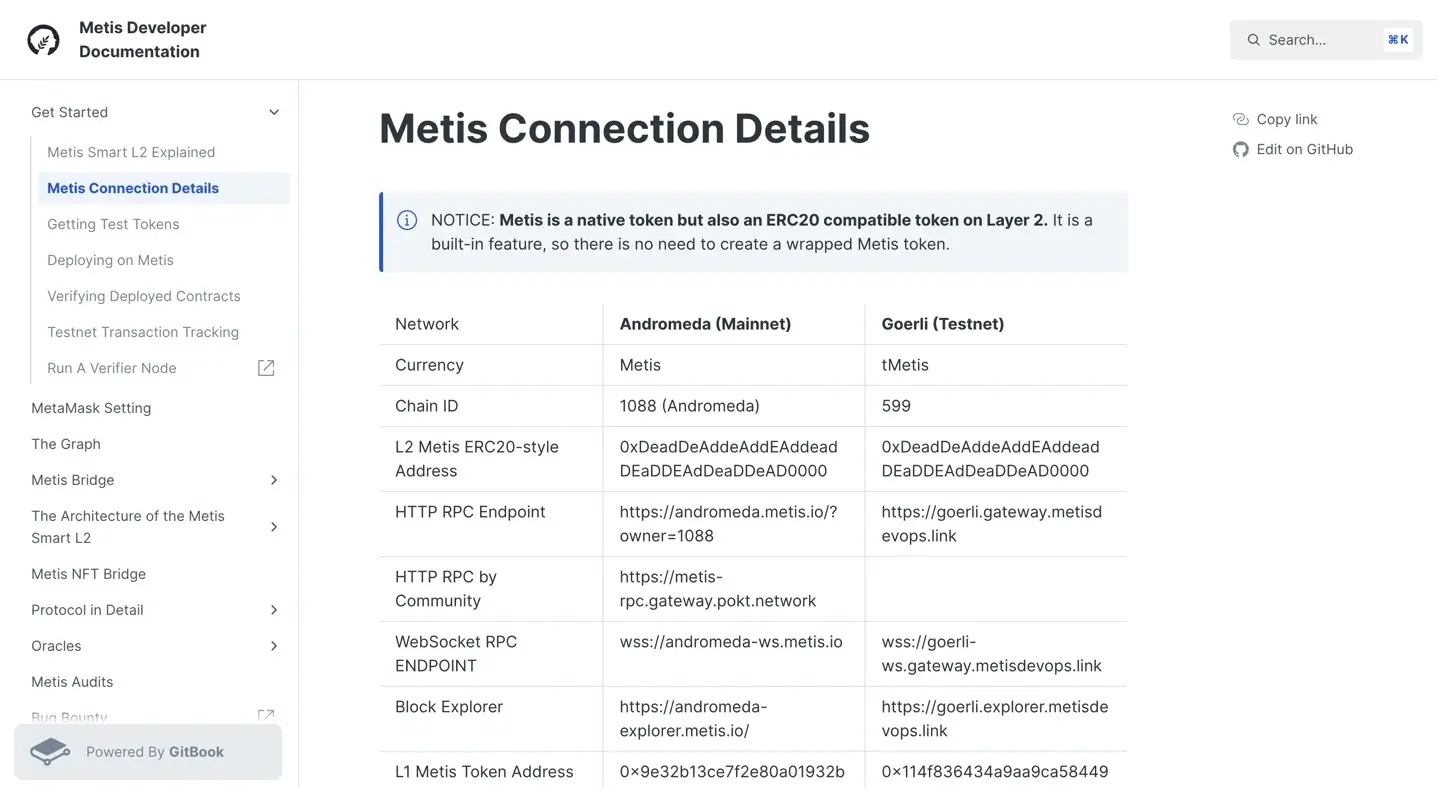Expand The Architecture of the Metis Smart L2
Image resolution: width=1437 pixels, height=788 pixels.
[273, 527]
